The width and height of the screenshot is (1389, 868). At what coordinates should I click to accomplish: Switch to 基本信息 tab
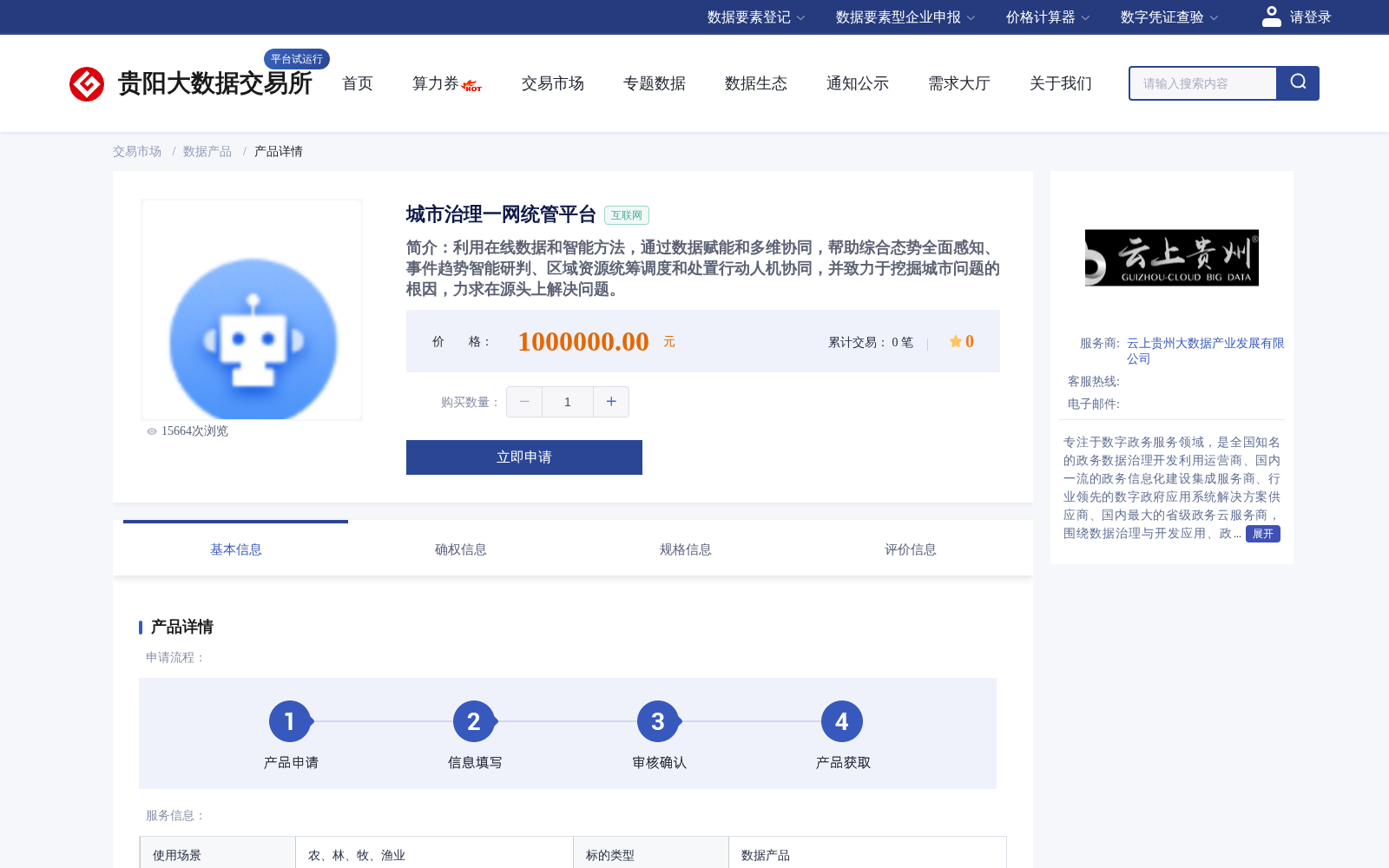tap(236, 549)
